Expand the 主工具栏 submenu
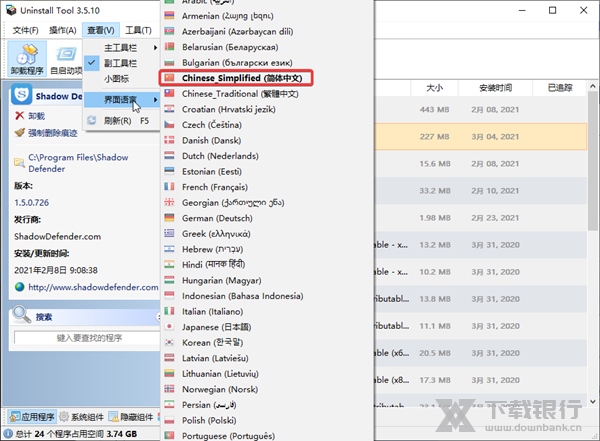This screenshot has width=600, height=441. coord(122,47)
